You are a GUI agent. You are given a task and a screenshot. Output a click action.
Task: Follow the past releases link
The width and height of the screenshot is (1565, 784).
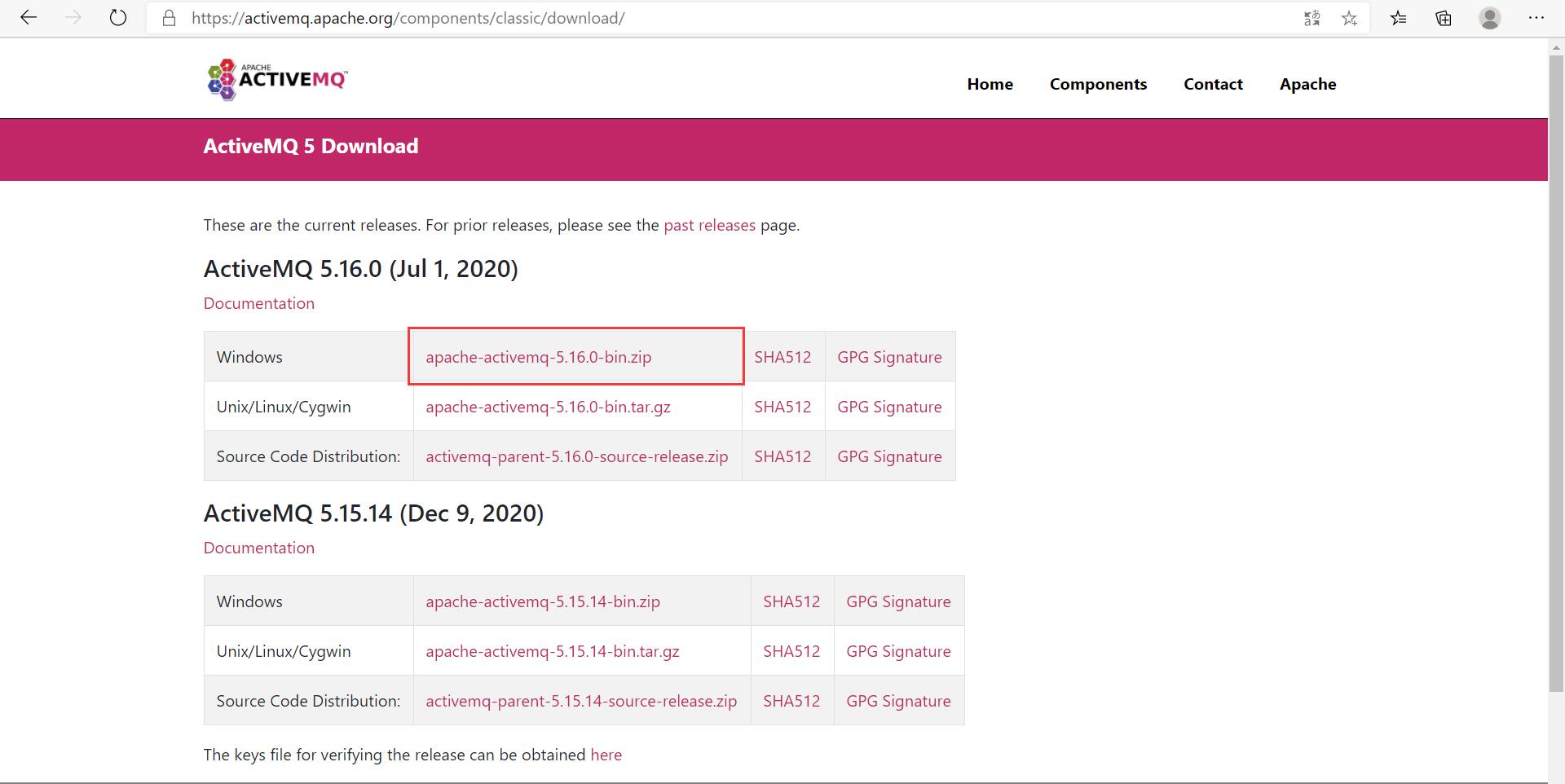tap(709, 225)
